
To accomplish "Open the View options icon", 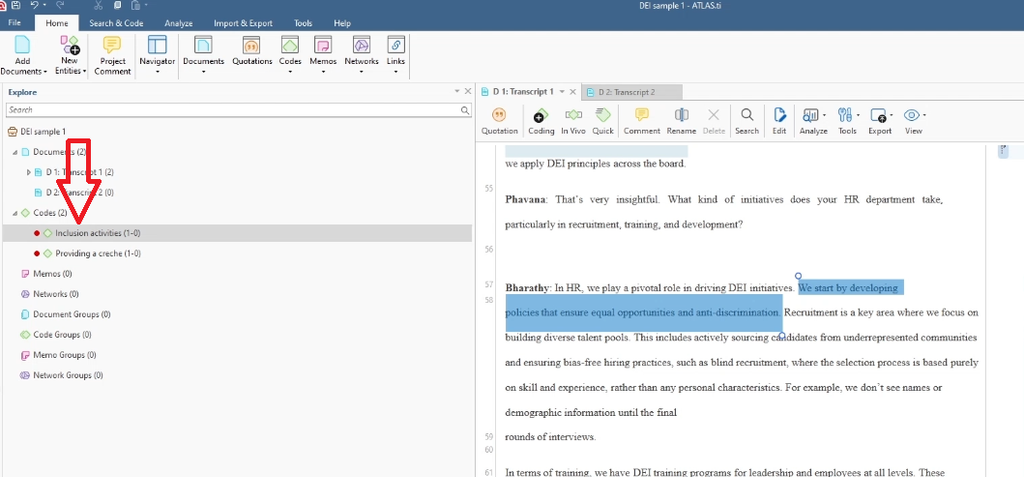I will point(912,116).
